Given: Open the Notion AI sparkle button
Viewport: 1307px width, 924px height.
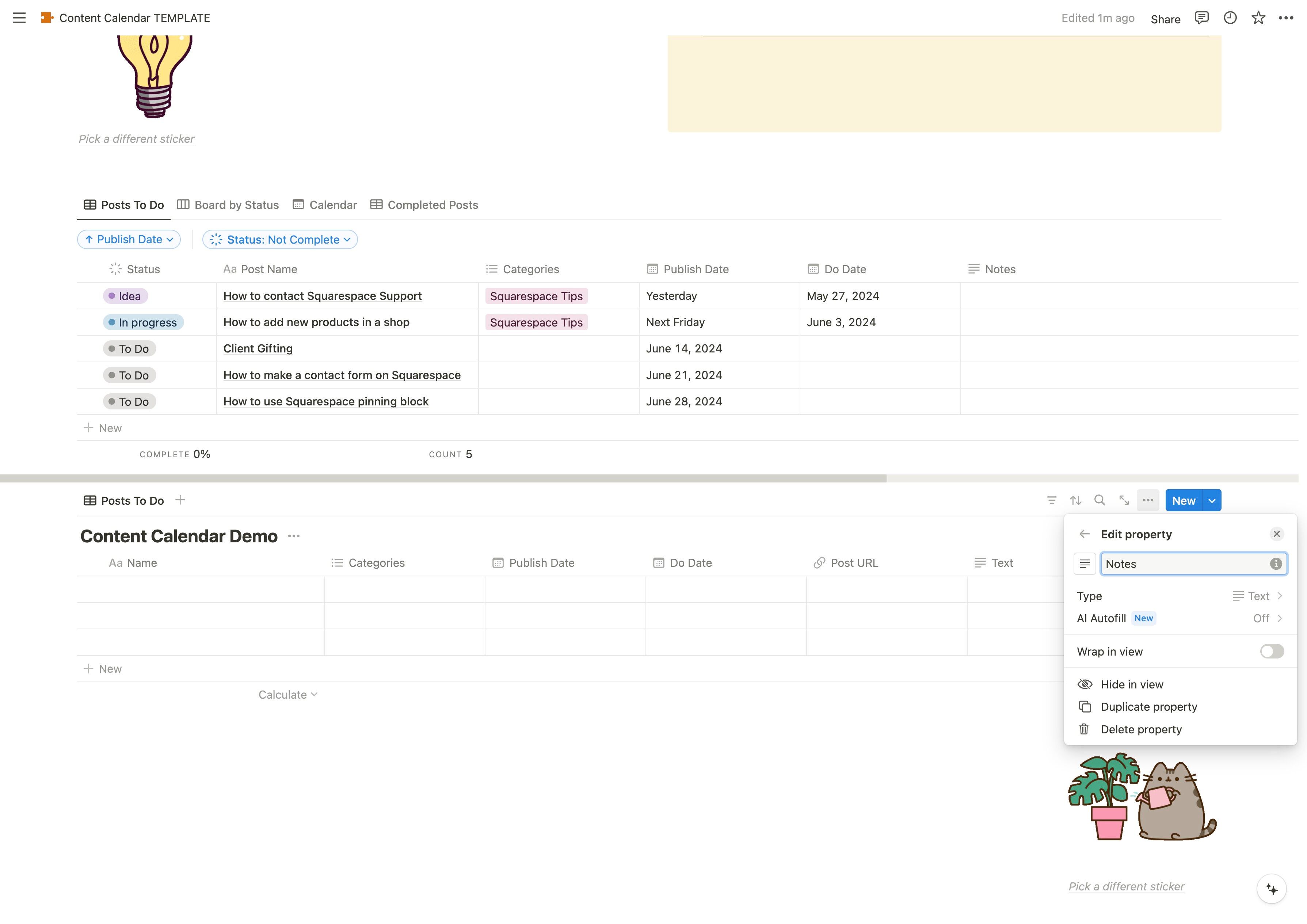Looking at the screenshot, I should (x=1271, y=889).
